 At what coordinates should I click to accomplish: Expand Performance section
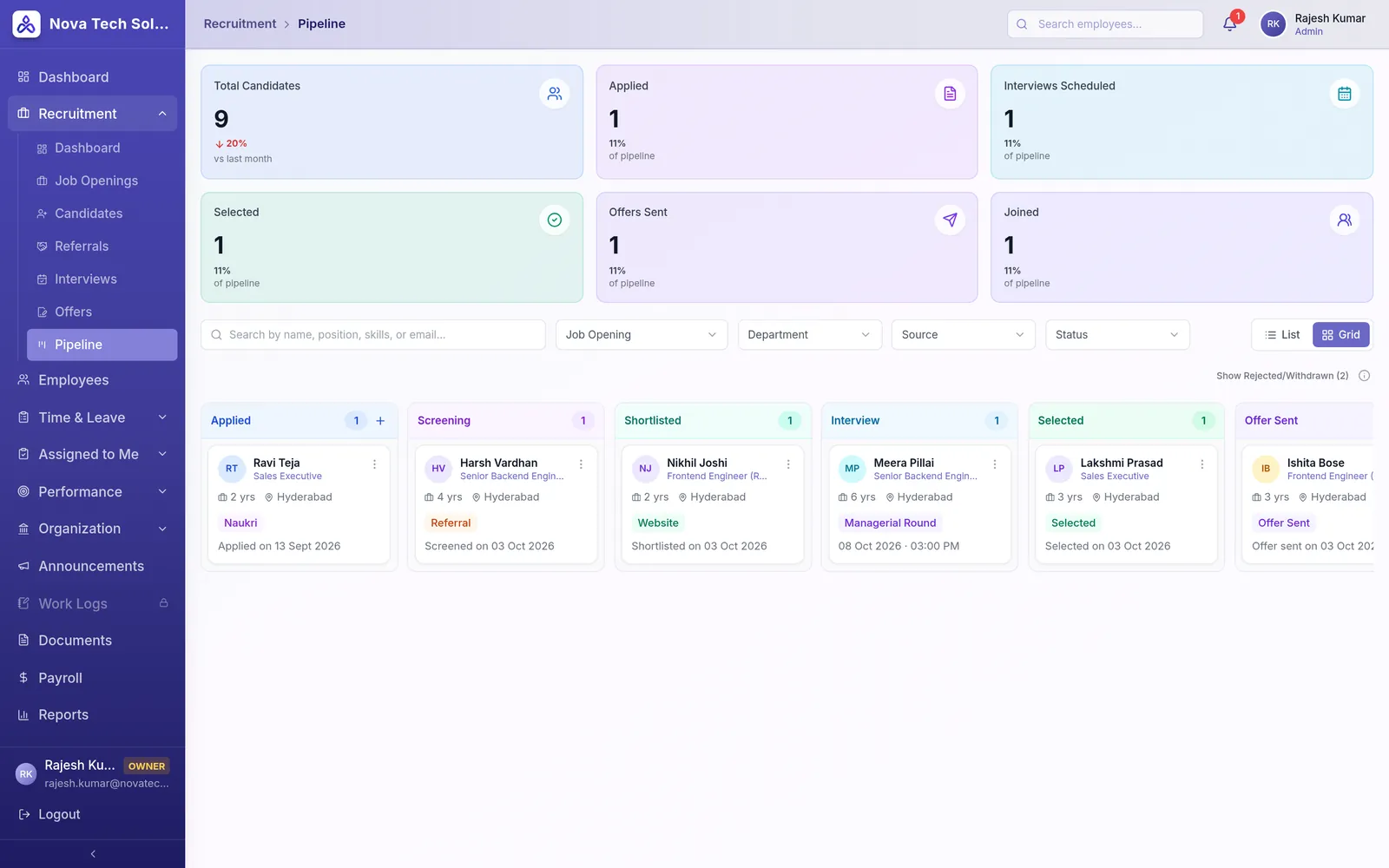point(92,491)
